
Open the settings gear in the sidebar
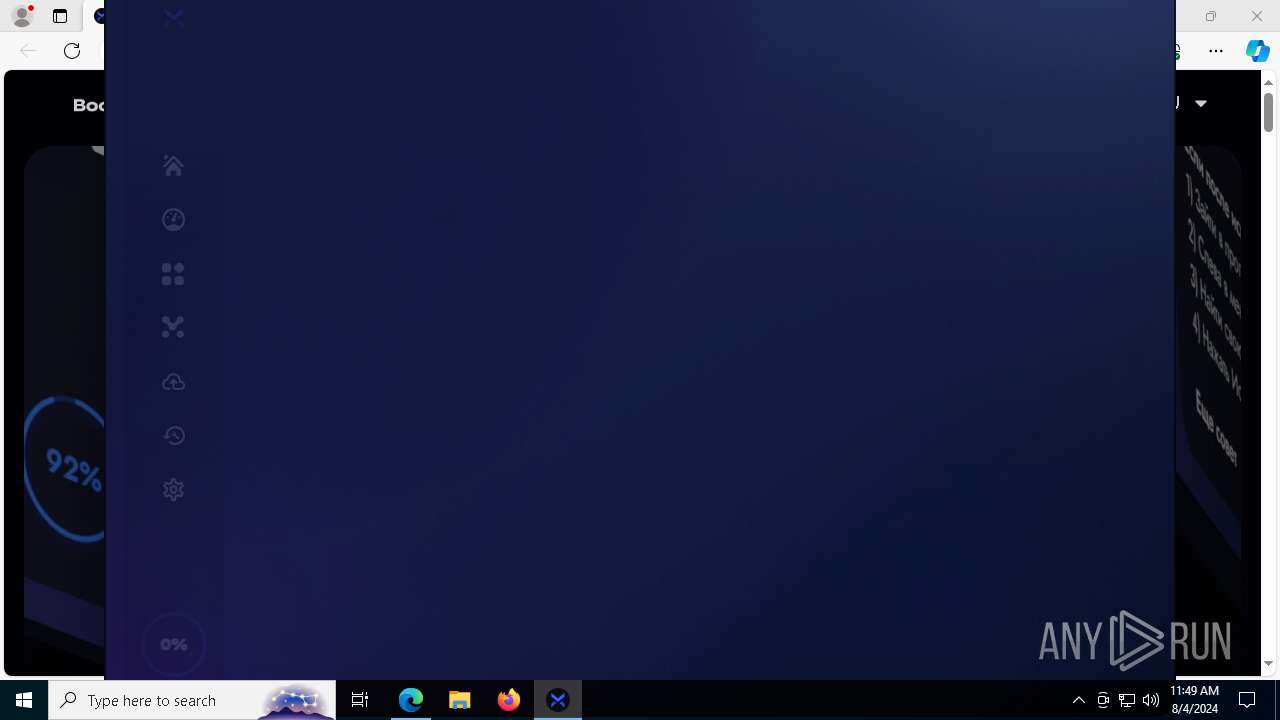click(x=173, y=489)
